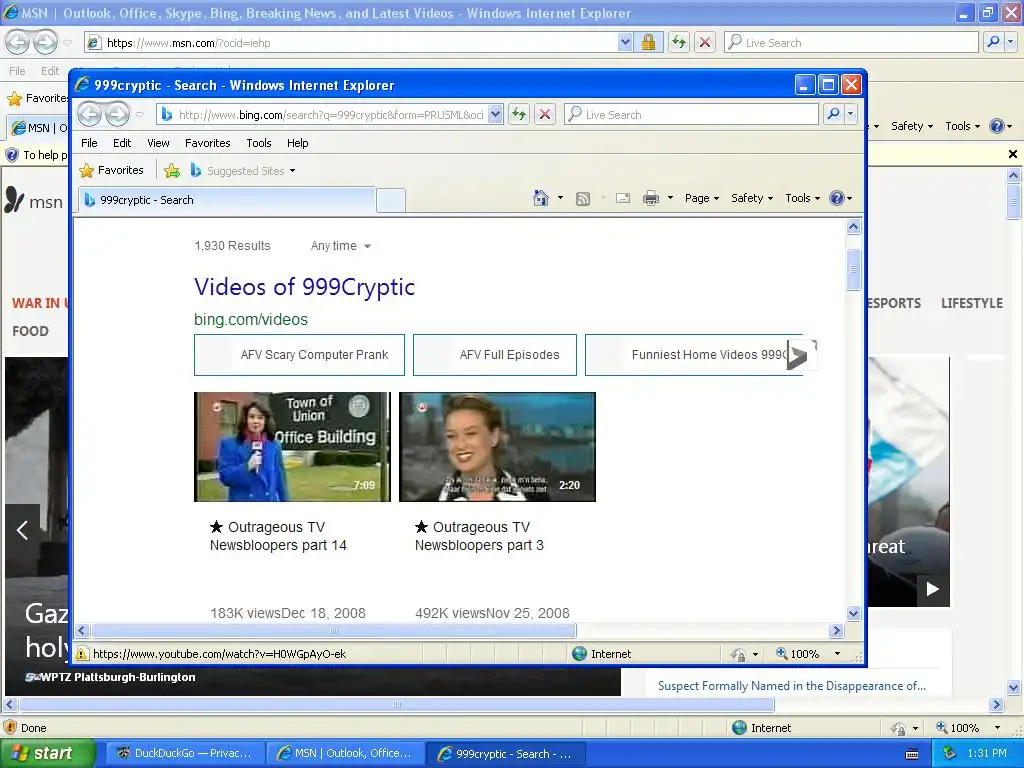
Task: Open Outrageous TV Newsbloopers part 3 link
Action: 479,536
